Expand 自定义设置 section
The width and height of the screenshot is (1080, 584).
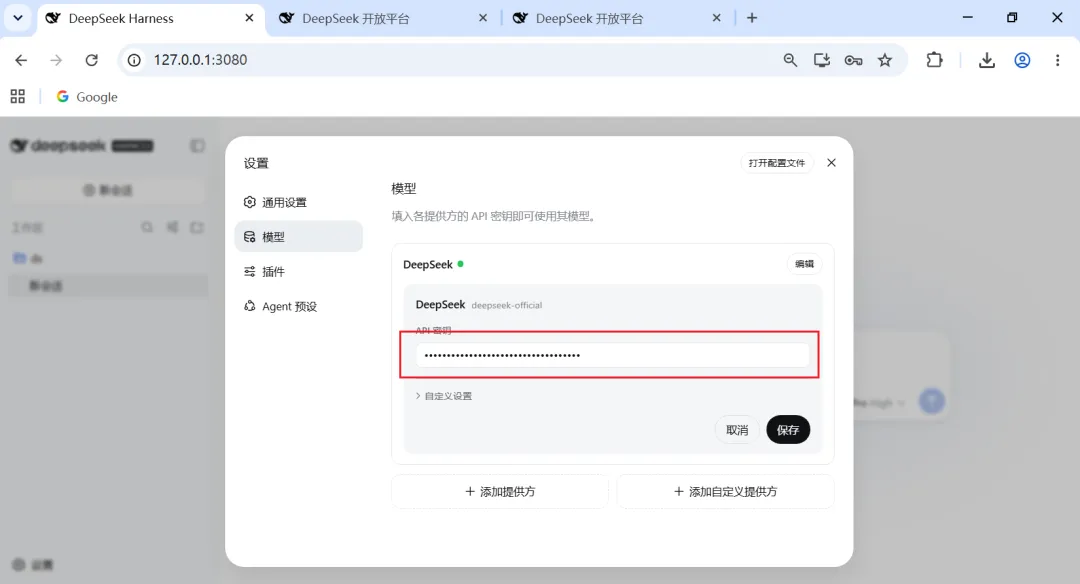[x=444, y=396]
